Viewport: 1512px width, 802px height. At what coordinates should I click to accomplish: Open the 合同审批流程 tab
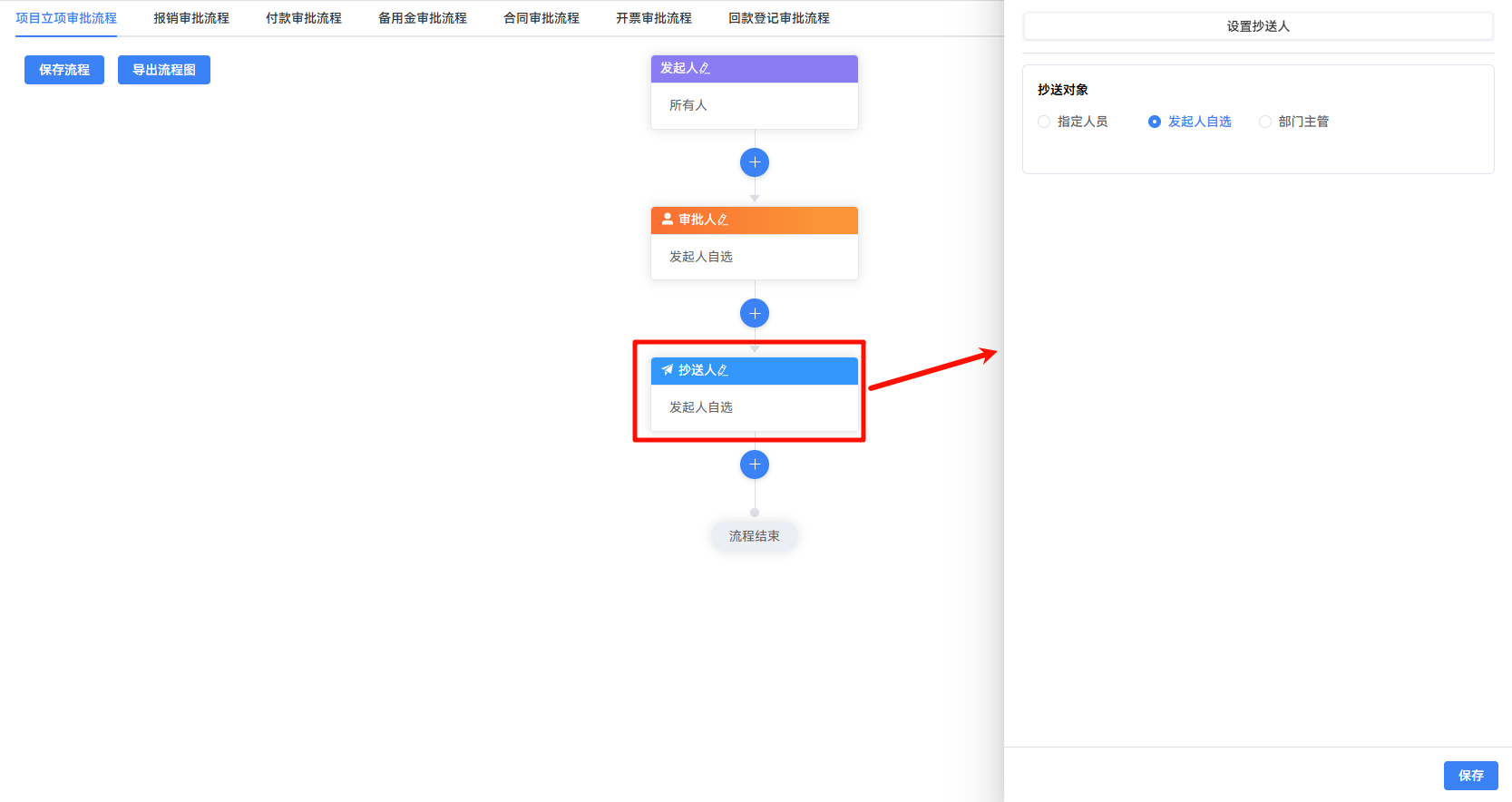[x=541, y=18]
